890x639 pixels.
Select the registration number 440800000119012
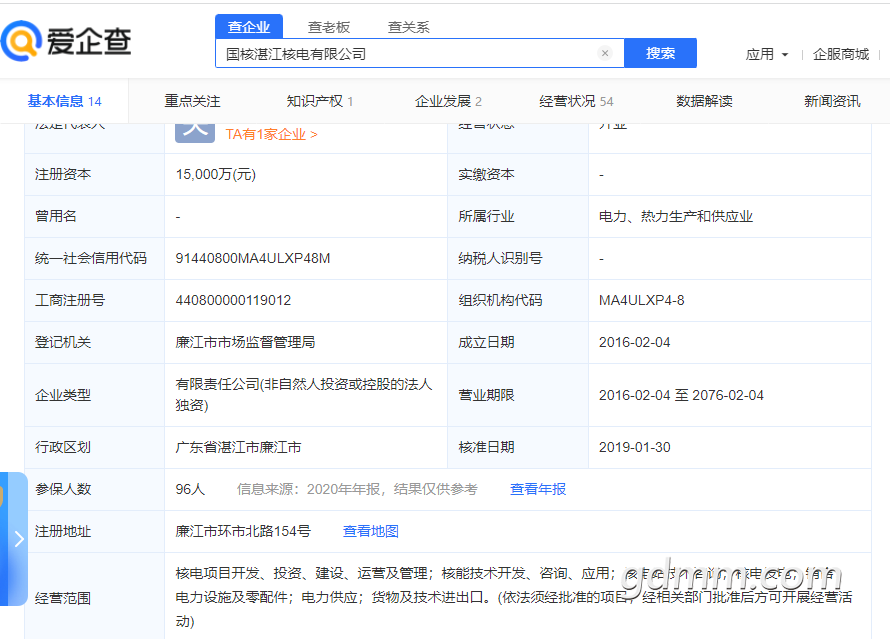point(233,301)
